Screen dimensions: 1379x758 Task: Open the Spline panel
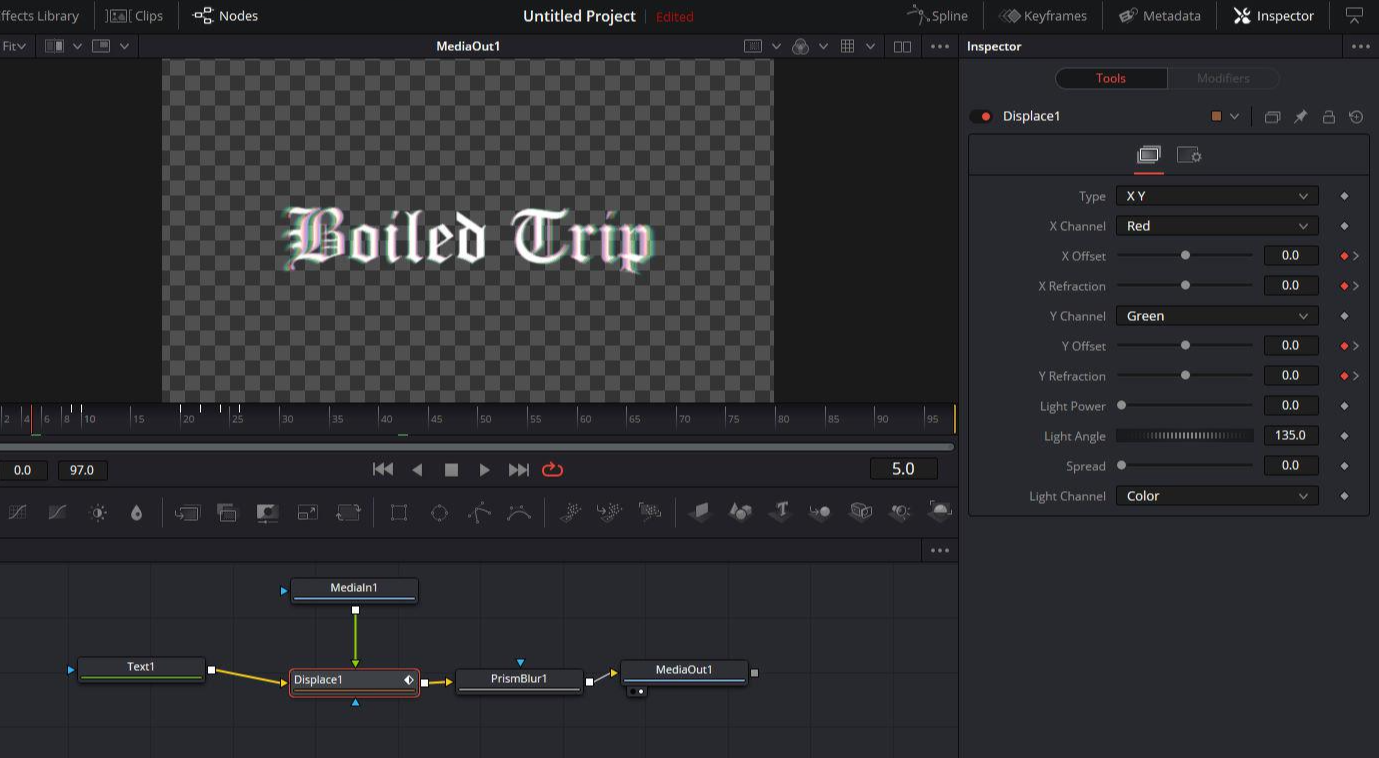coord(937,16)
